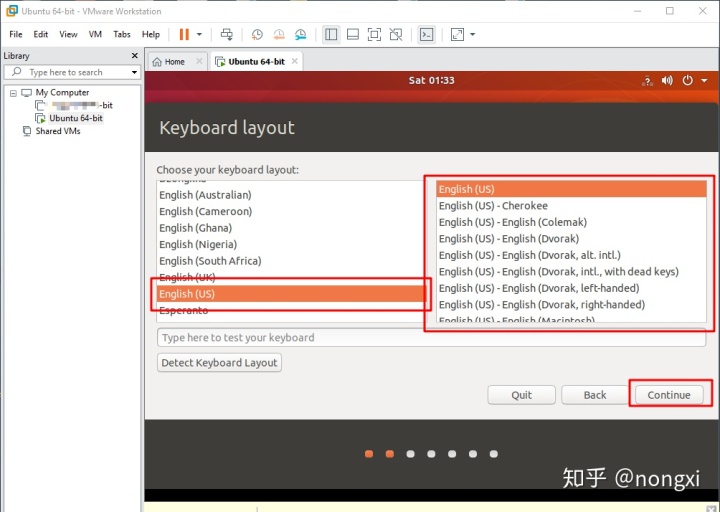This screenshot has width=720, height=512.
Task: Select English (Ghana) layout
Action: point(291,228)
